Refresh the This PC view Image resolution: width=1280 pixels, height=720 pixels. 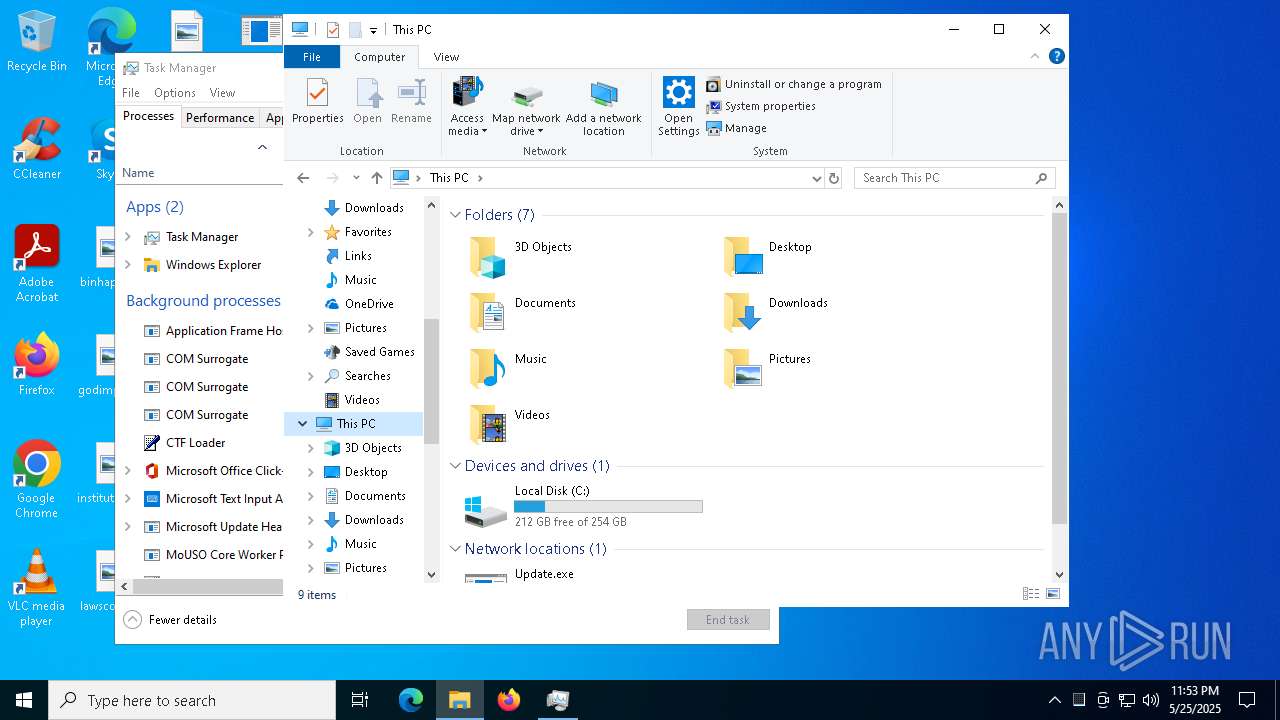point(834,178)
